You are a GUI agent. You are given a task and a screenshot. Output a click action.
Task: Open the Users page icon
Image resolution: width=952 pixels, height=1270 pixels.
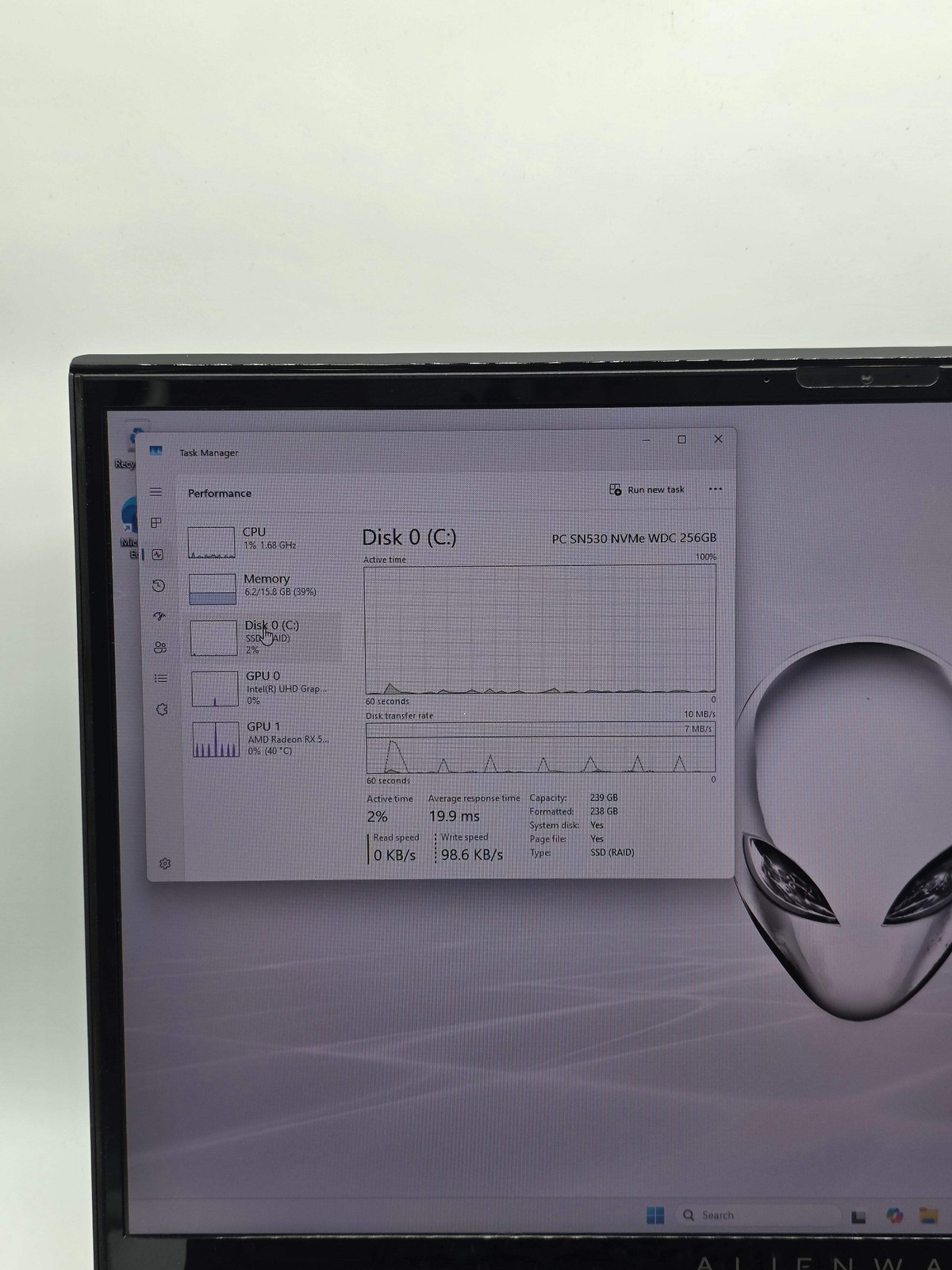159,647
